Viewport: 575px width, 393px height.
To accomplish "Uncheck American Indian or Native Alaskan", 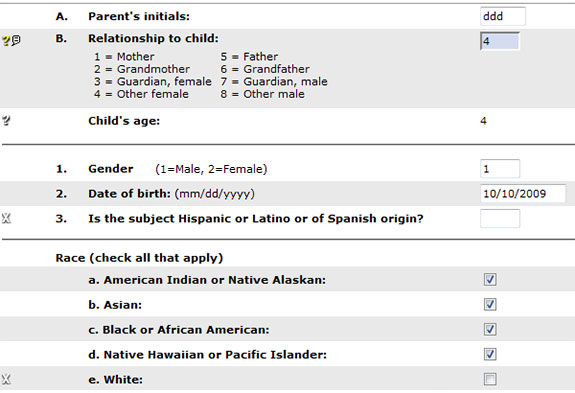I will point(490,279).
